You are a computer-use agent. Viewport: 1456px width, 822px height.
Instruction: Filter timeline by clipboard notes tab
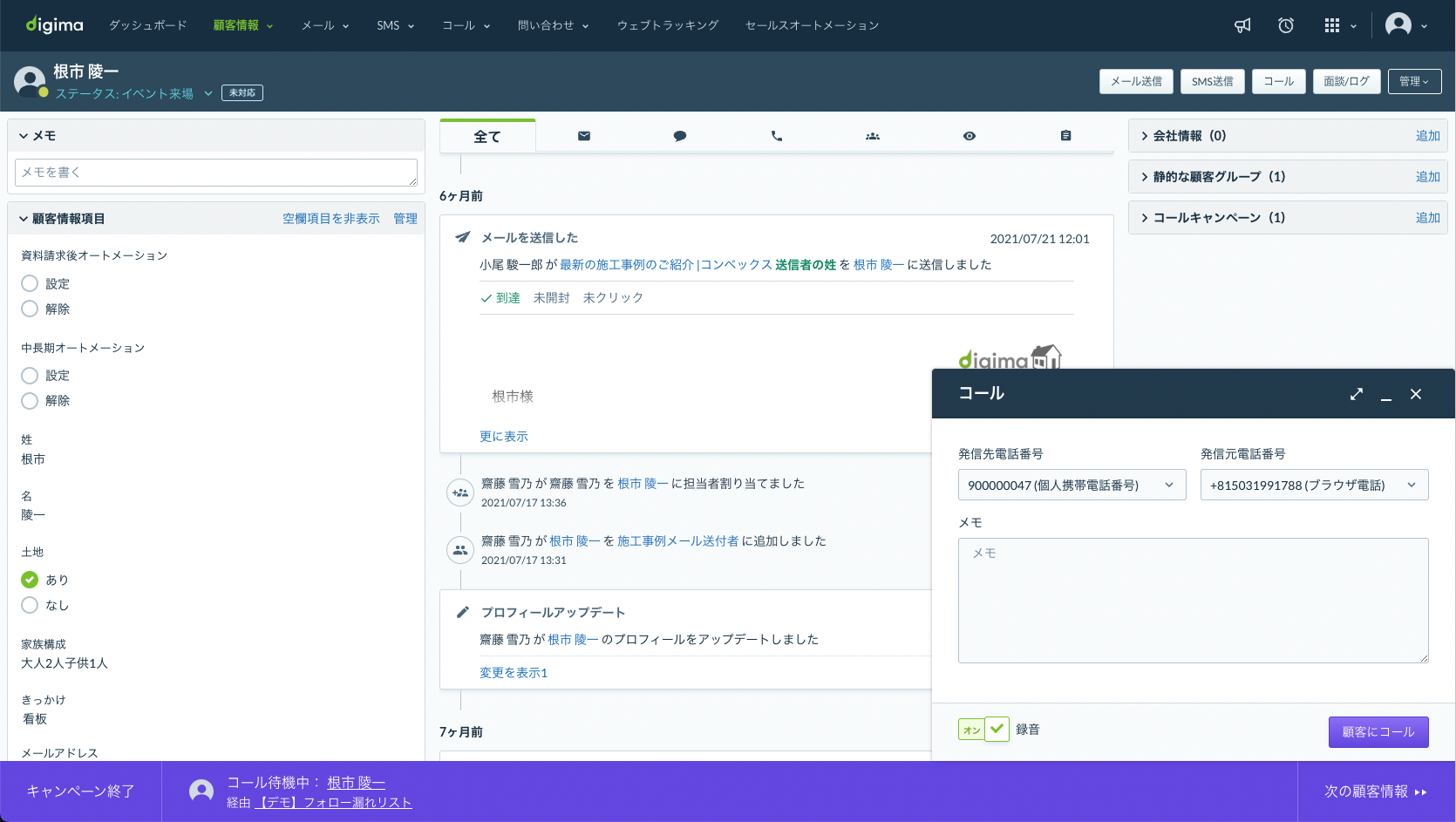point(1065,136)
